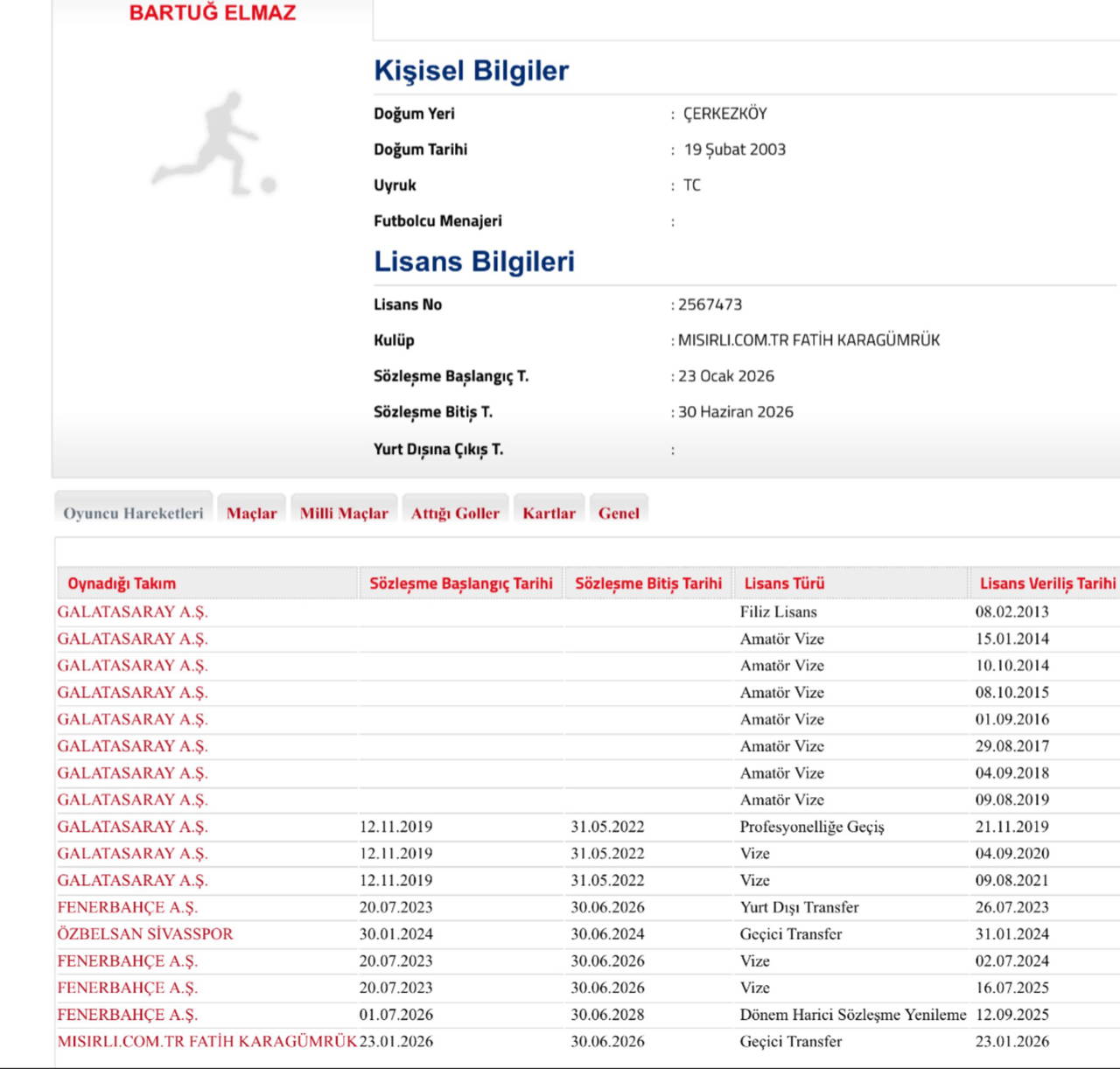Click Fenerbahçe link in Dönem Harici Sözleşme Yenileme row
This screenshot has width=1120, height=1069.
[128, 1015]
